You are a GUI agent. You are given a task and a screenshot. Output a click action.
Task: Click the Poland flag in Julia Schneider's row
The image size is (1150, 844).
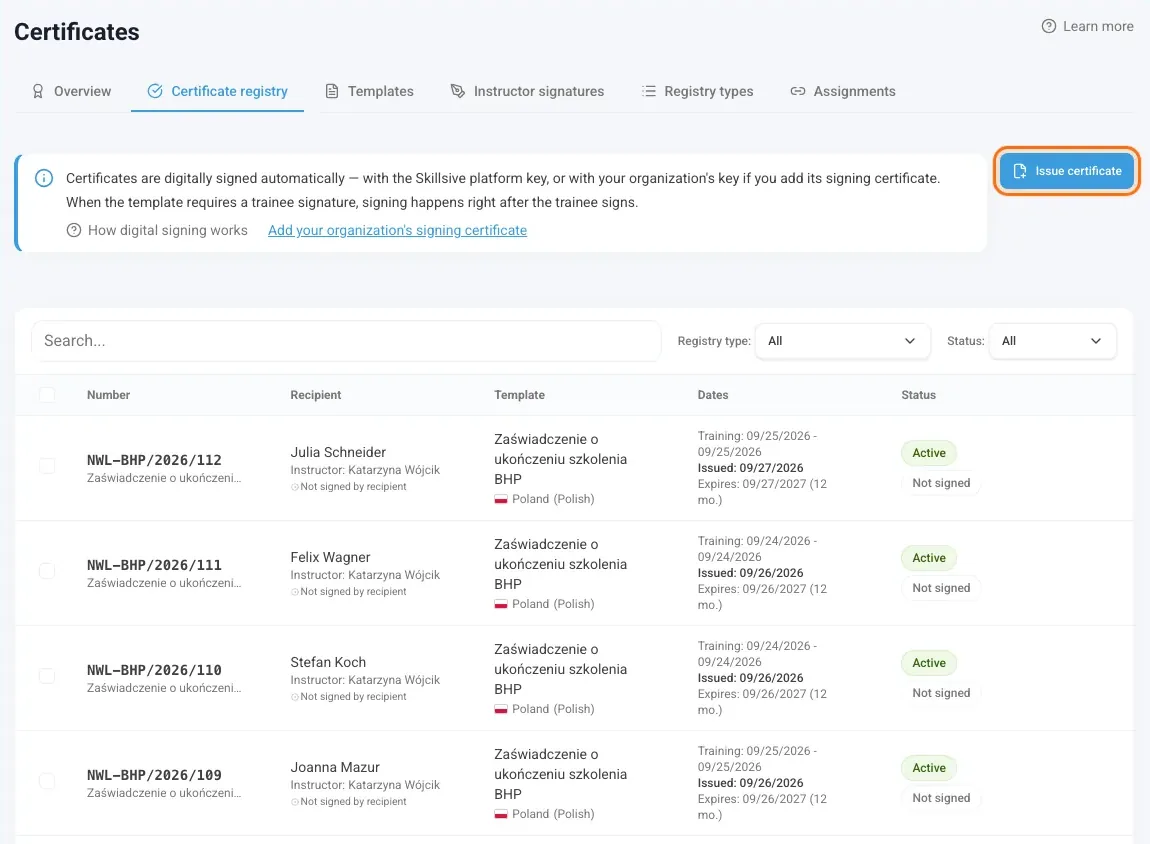point(501,499)
